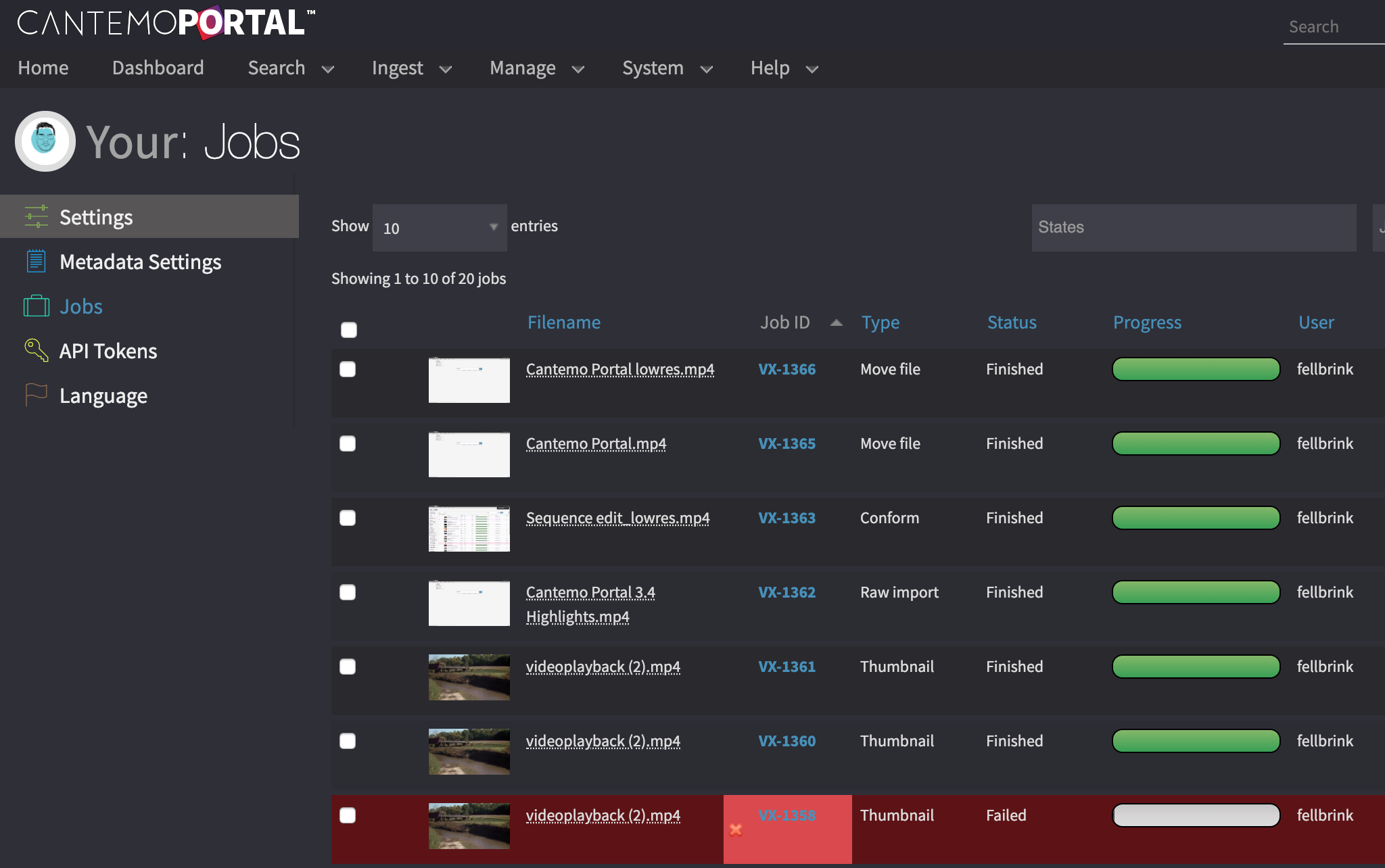
Task: Focus the top-right Search field
Action: point(1334,27)
